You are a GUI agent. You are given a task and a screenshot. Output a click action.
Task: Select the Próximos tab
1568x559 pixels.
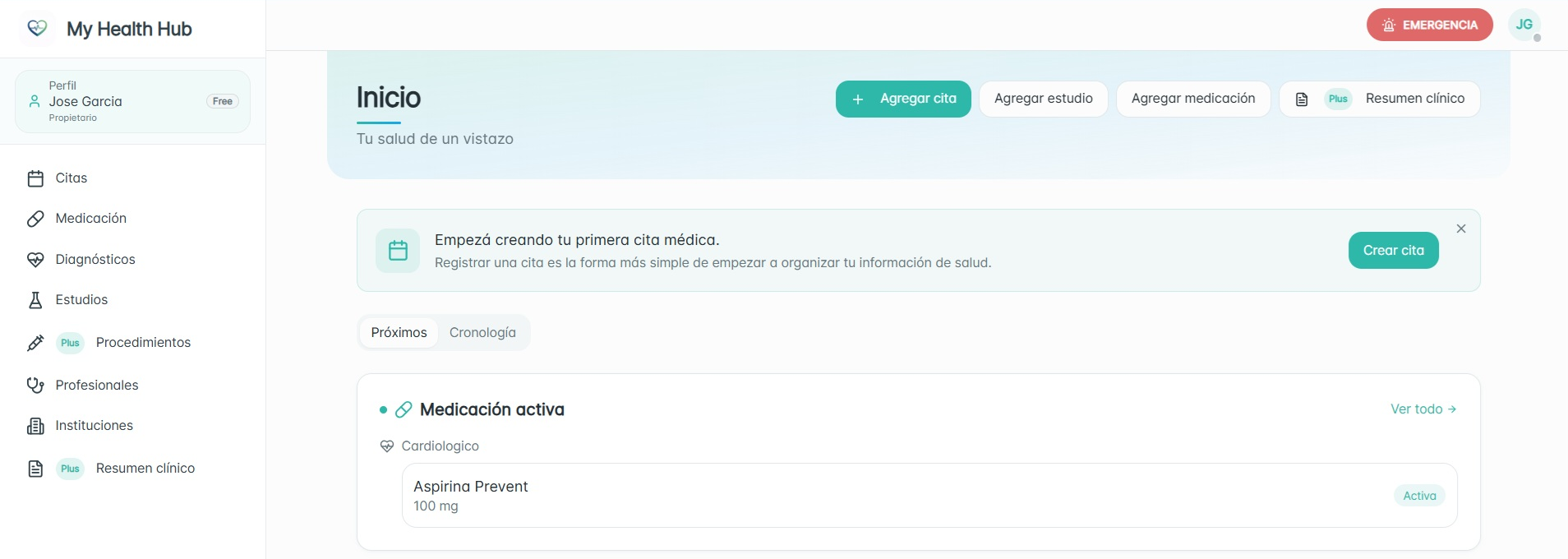pyautogui.click(x=399, y=333)
